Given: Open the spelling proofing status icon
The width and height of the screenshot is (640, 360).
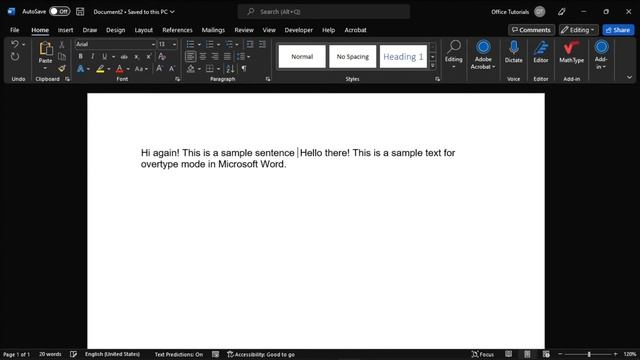Looking at the screenshot, I should (73, 354).
